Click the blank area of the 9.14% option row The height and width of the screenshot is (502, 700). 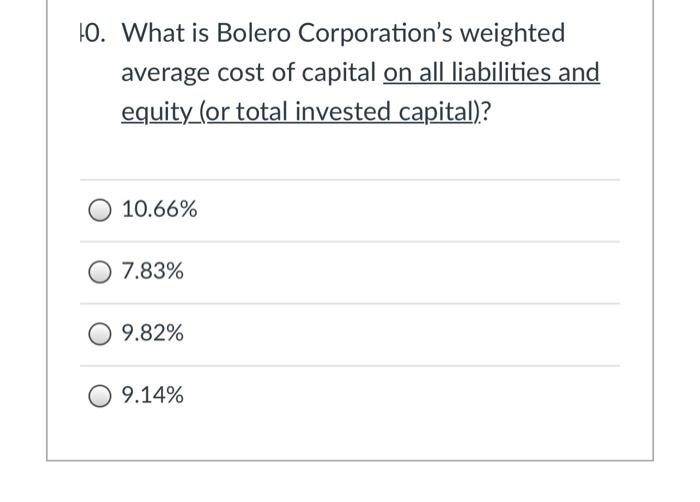(402, 396)
